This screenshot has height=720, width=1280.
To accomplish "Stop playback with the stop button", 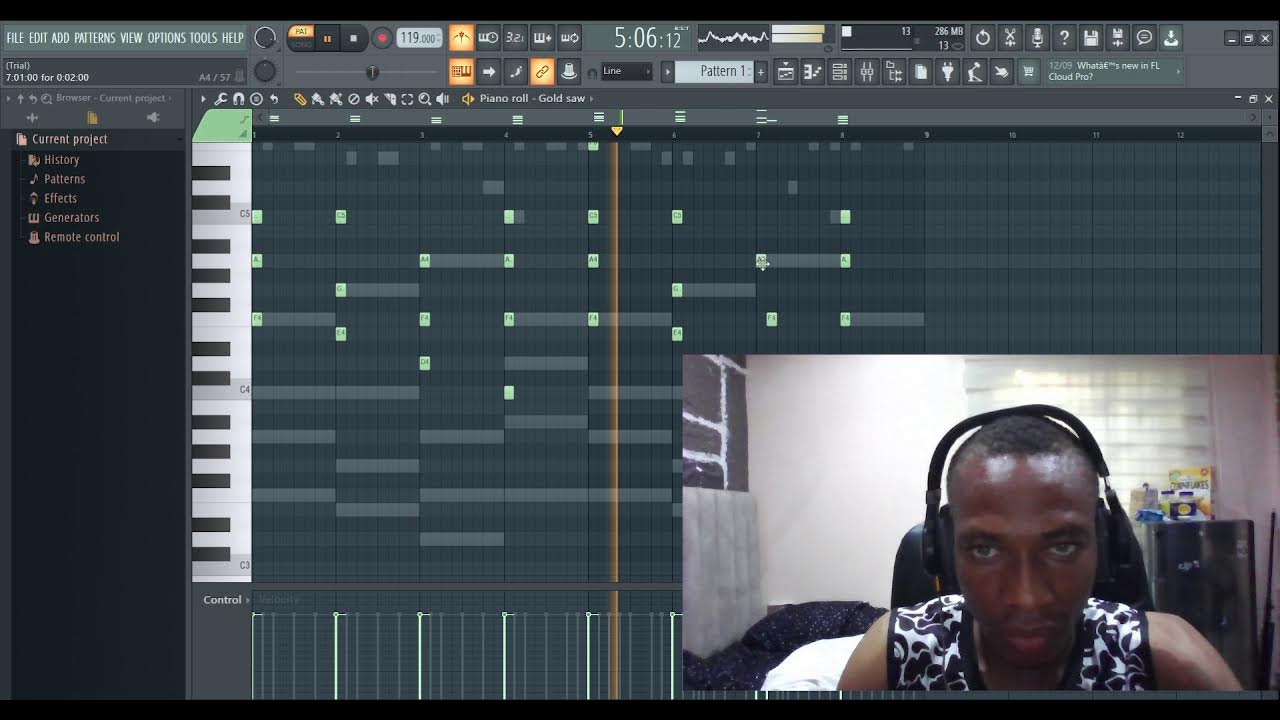I will [353, 39].
